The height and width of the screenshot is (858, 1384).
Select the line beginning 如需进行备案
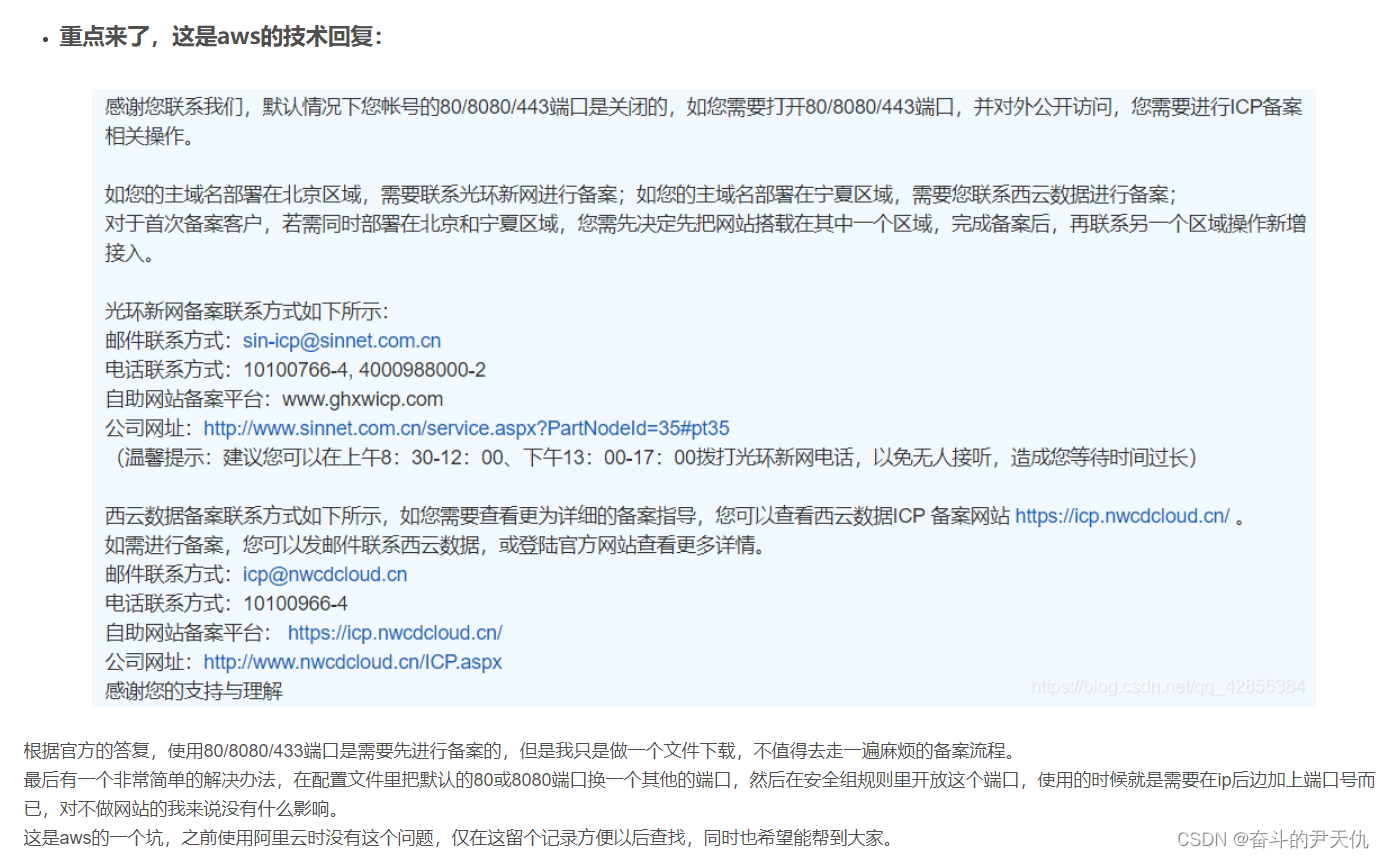tap(435, 546)
